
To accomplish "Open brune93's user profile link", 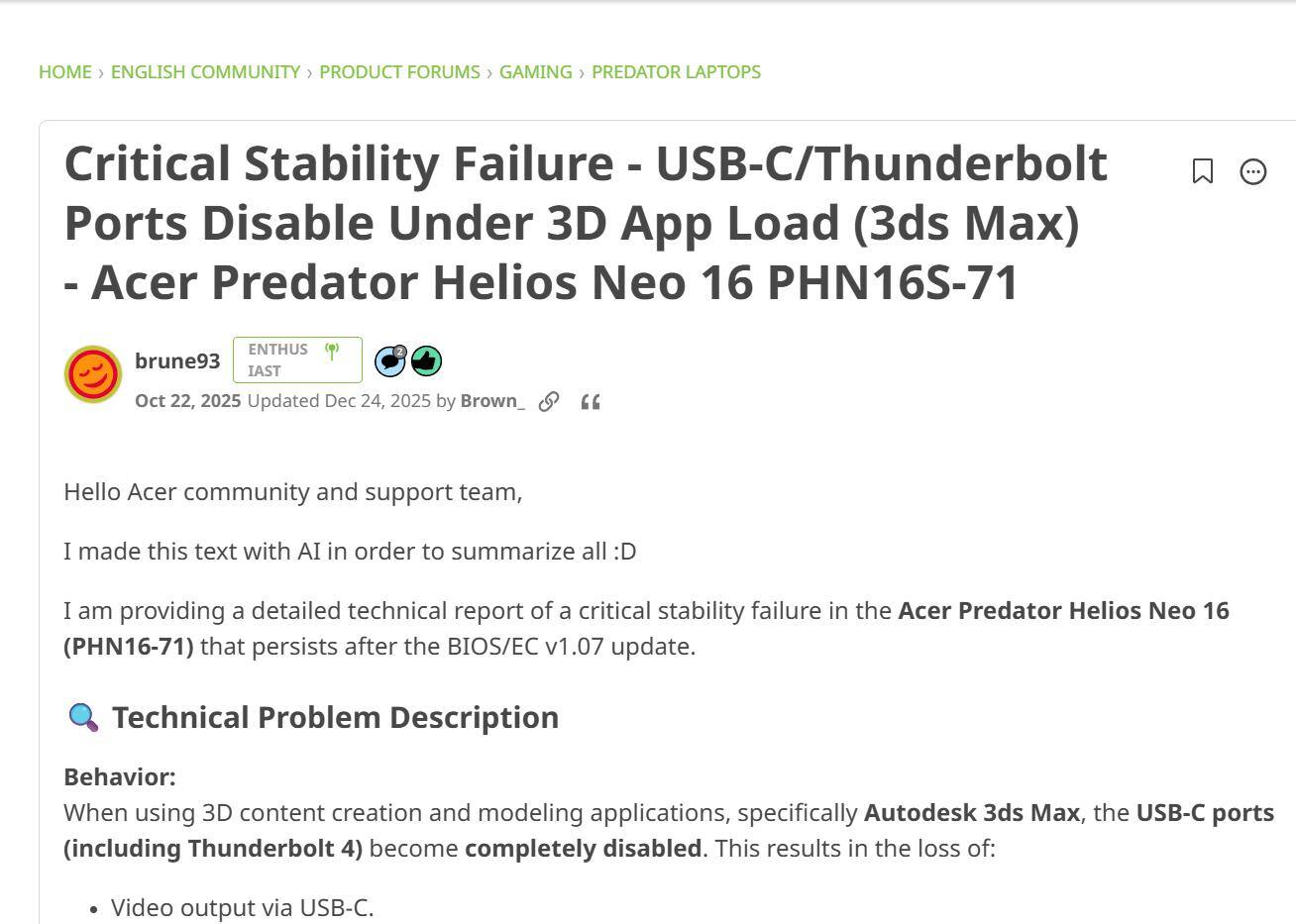I will [x=177, y=360].
